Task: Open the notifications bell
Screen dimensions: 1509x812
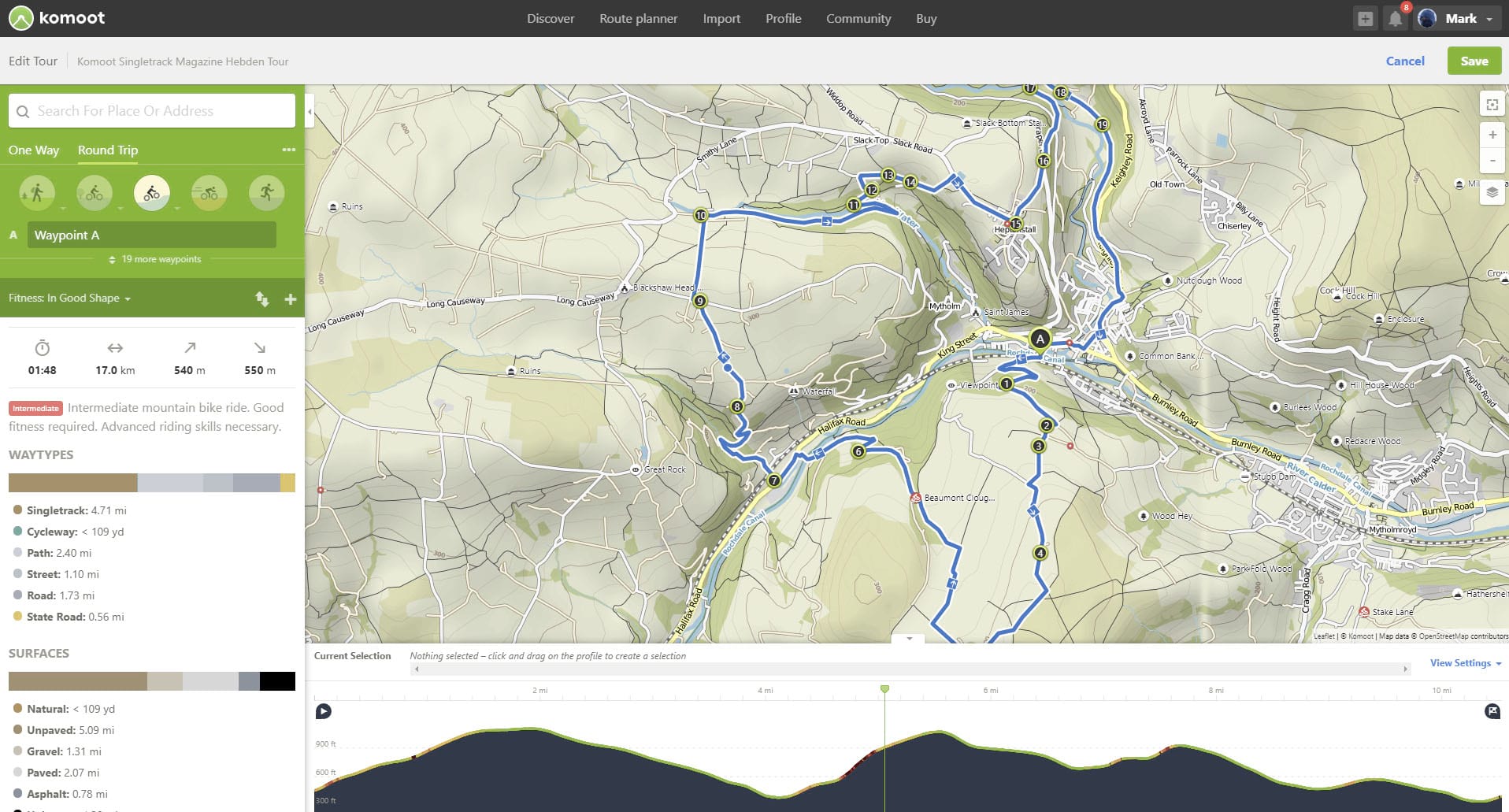Action: [1395, 19]
